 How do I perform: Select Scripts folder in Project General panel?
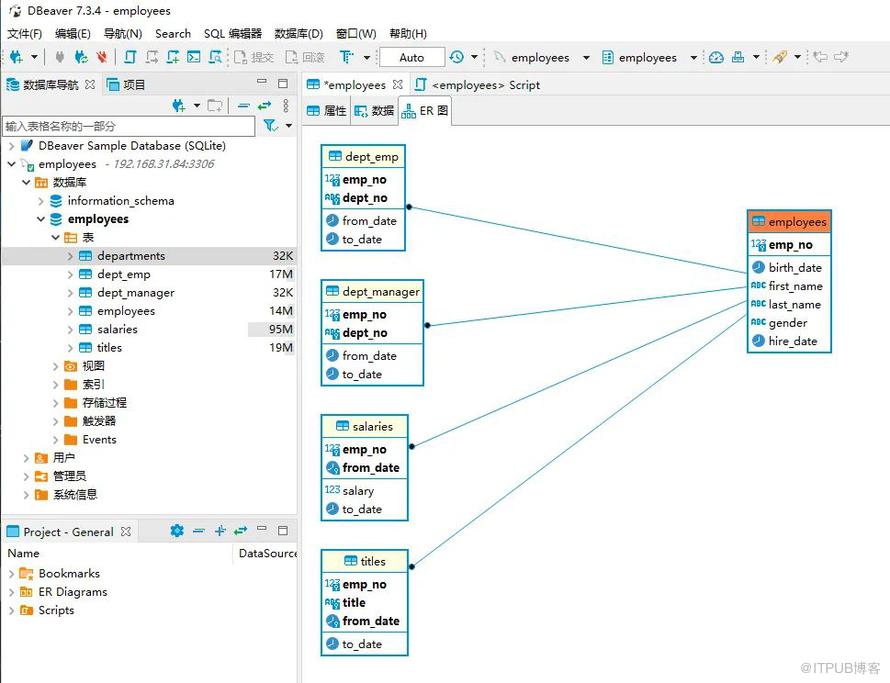[x=56, y=610]
